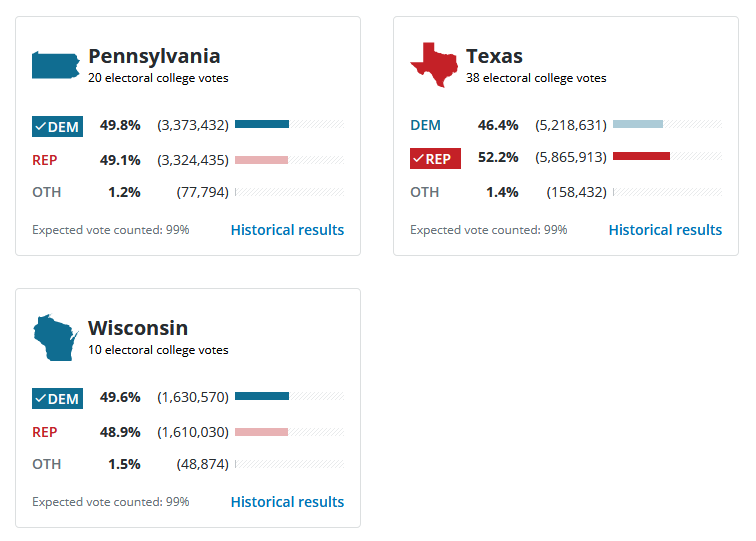The image size is (756, 541).
Task: Select the Wisconsin state heading
Action: pyautogui.click(x=138, y=328)
